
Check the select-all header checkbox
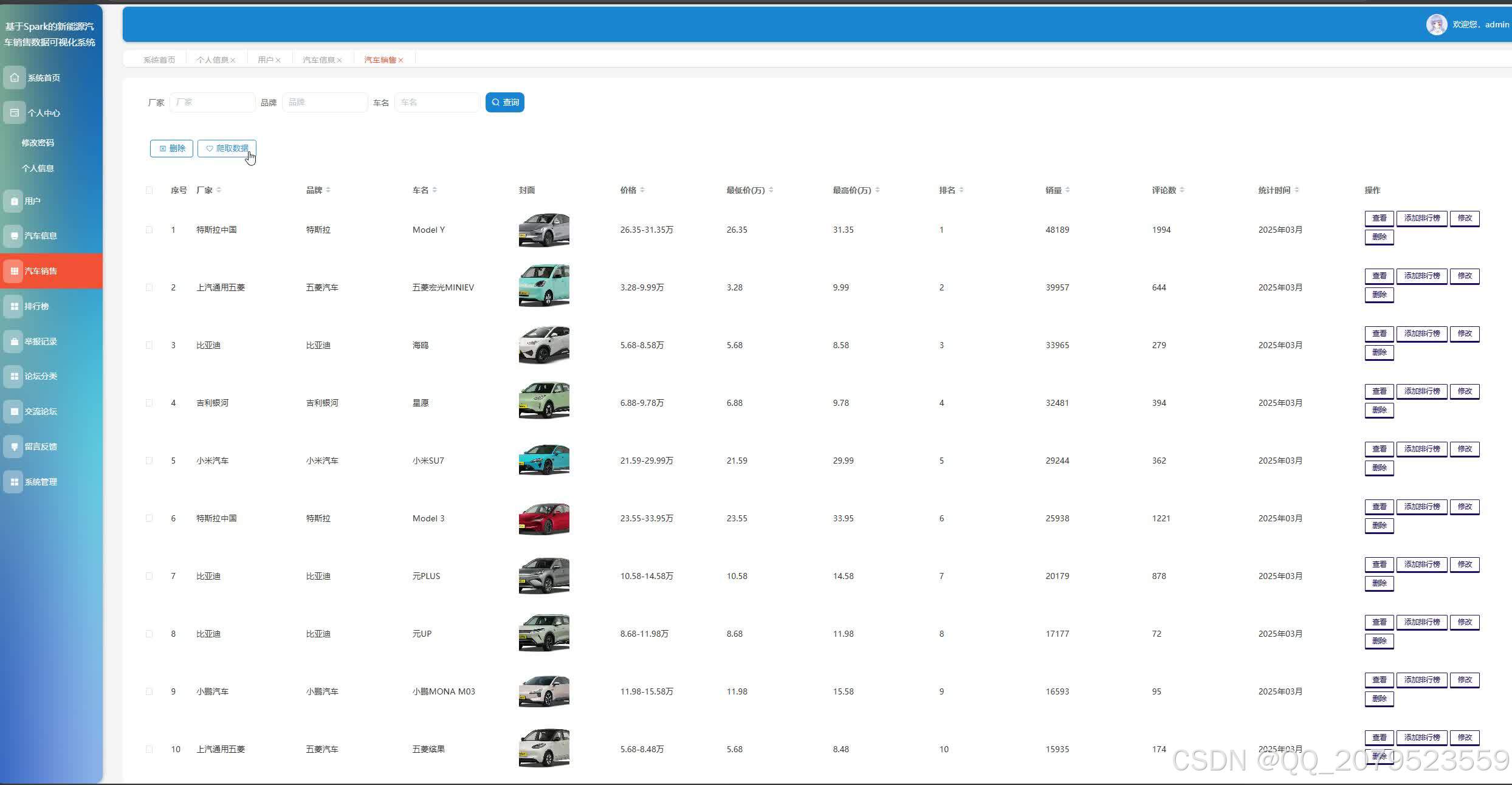click(x=149, y=190)
